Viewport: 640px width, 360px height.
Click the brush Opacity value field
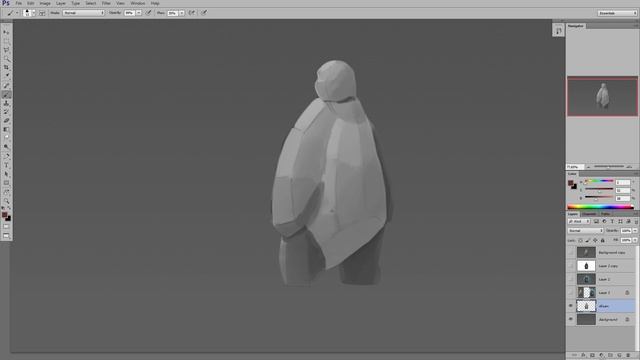129,13
